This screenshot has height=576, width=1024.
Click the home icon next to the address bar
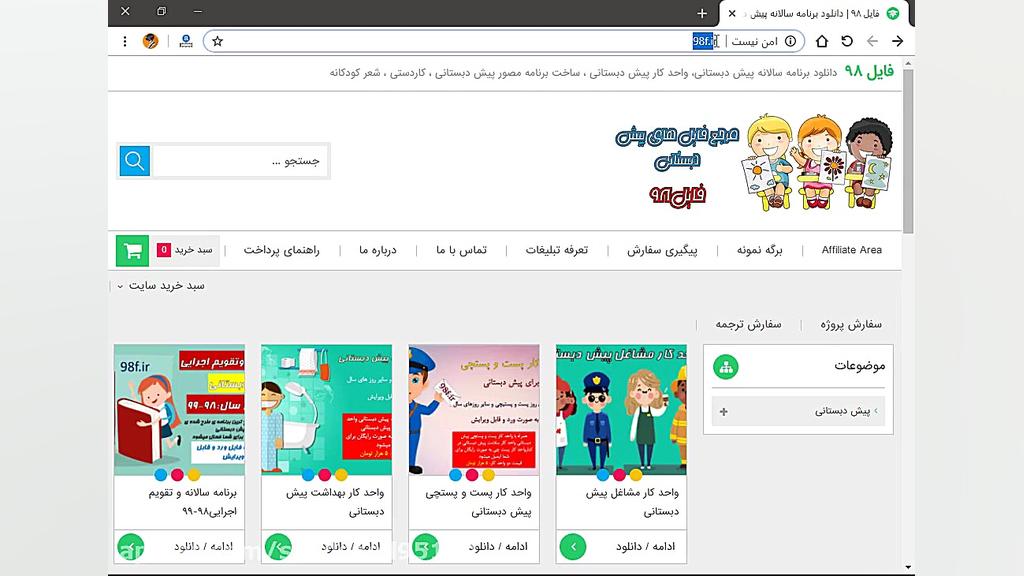coord(821,42)
